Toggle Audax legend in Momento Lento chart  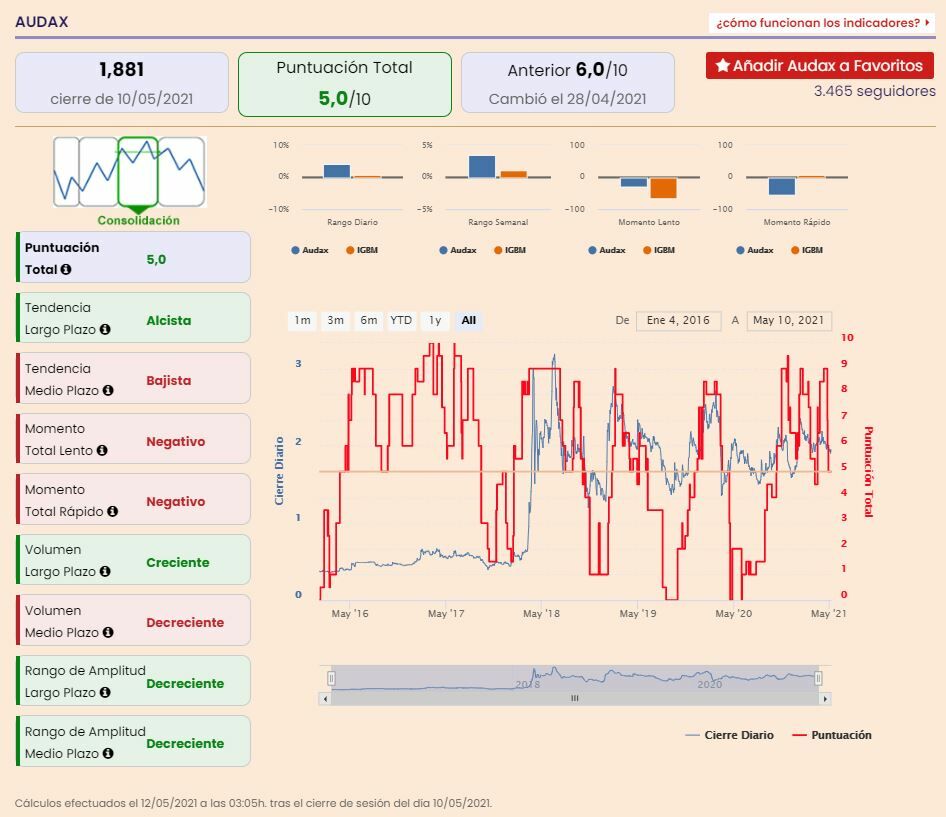tap(607, 250)
